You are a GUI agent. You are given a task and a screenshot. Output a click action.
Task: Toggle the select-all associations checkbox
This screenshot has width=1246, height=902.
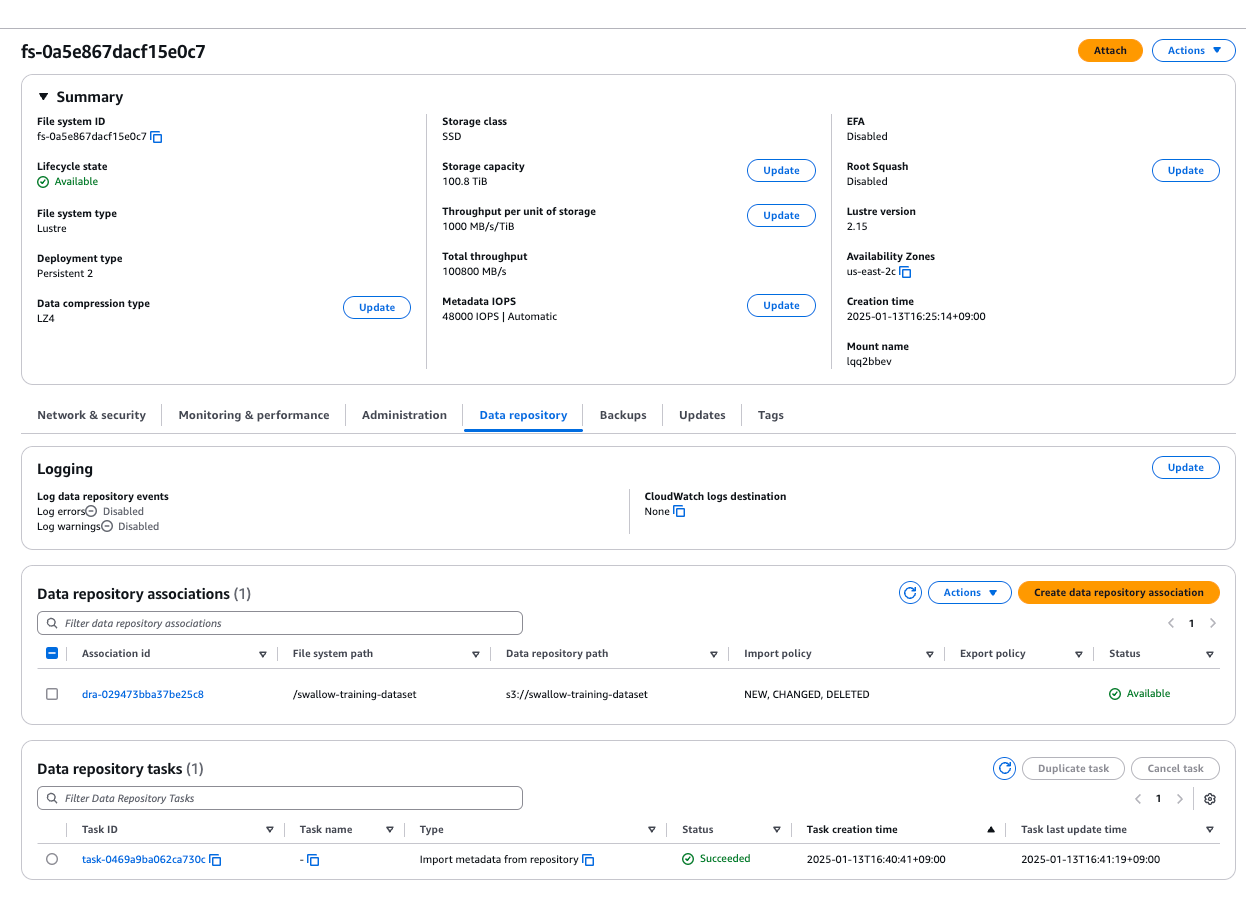click(52, 654)
